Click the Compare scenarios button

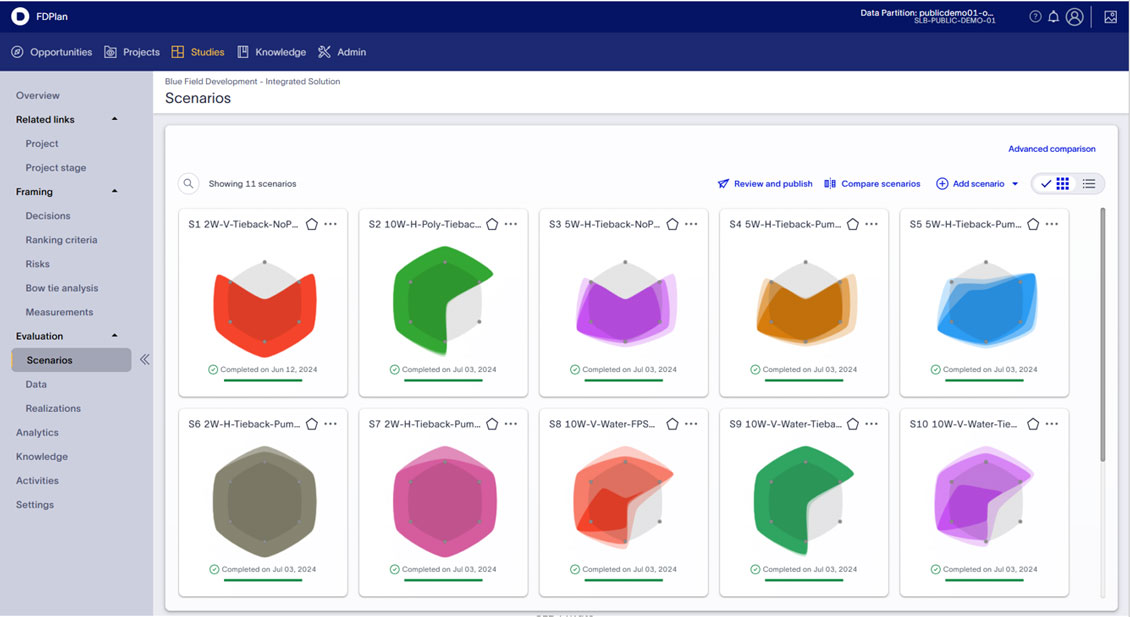(x=872, y=184)
